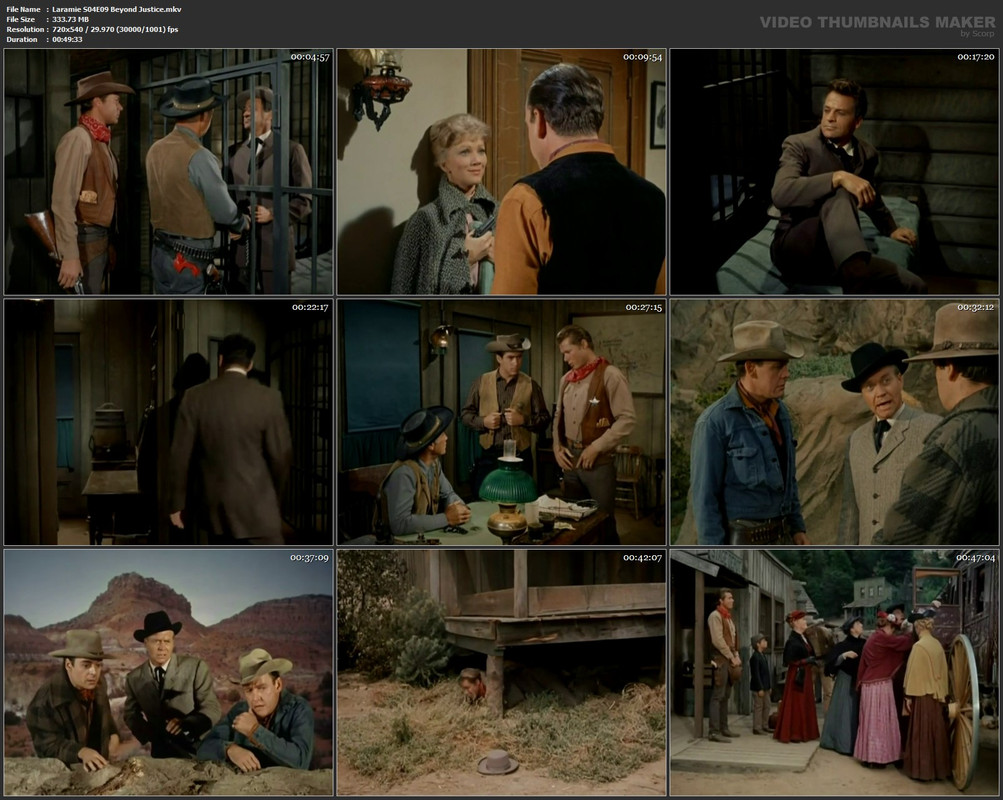Screen dimensions: 1003x800
Task: Click the 'File Name' field label
Action: click(23, 10)
